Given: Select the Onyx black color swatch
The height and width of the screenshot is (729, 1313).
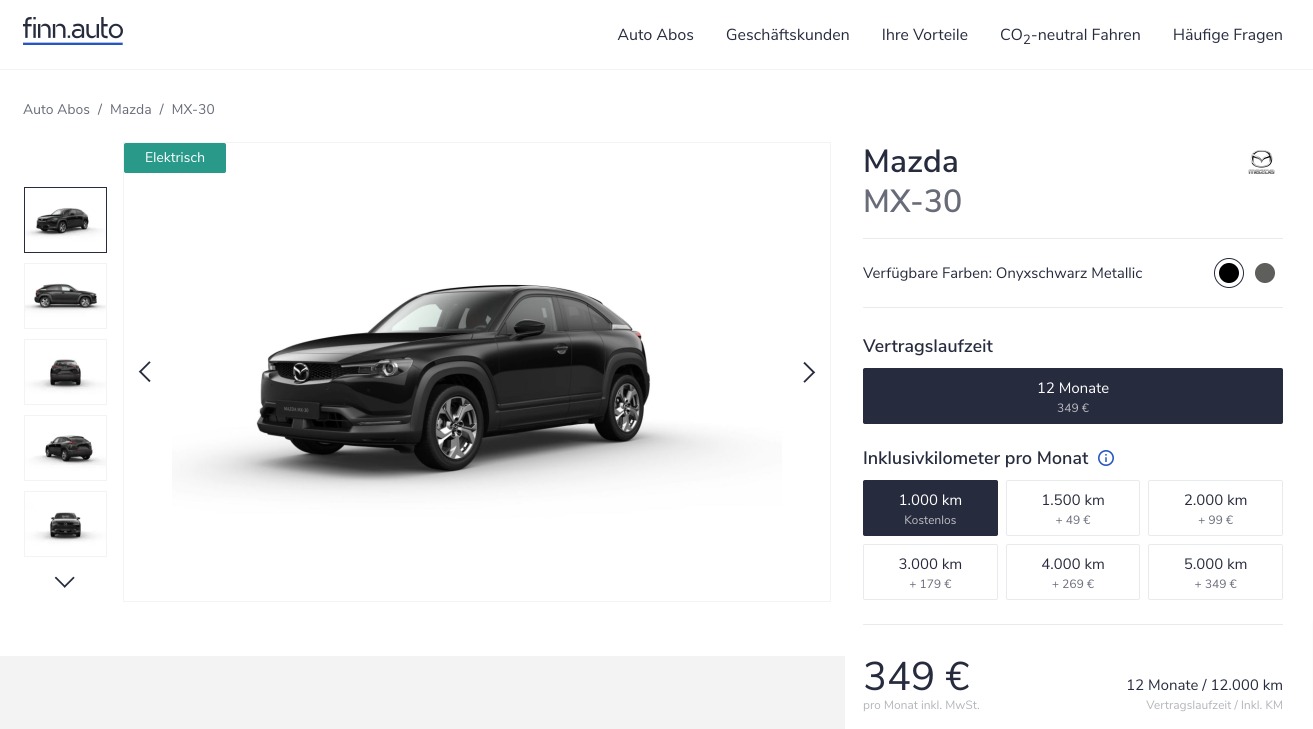Looking at the screenshot, I should click(x=1229, y=273).
